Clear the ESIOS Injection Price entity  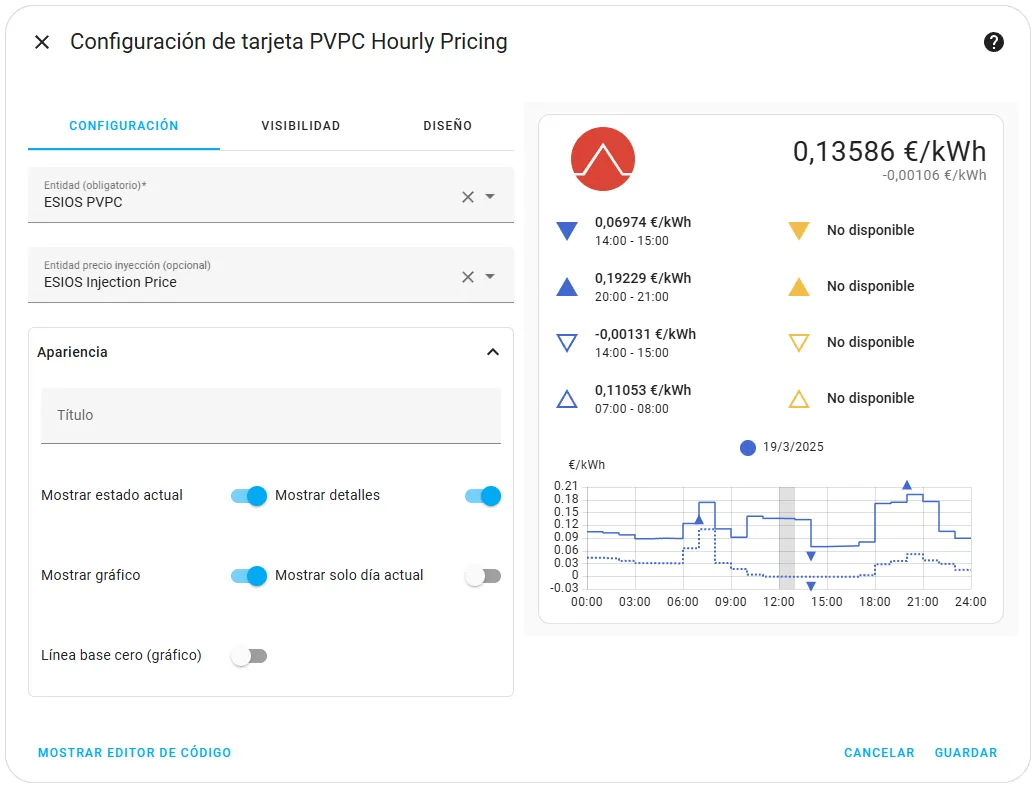468,277
